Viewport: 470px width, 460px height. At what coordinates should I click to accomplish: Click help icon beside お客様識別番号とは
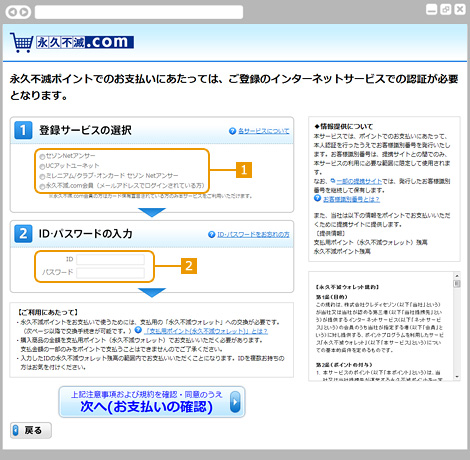click(x=317, y=198)
